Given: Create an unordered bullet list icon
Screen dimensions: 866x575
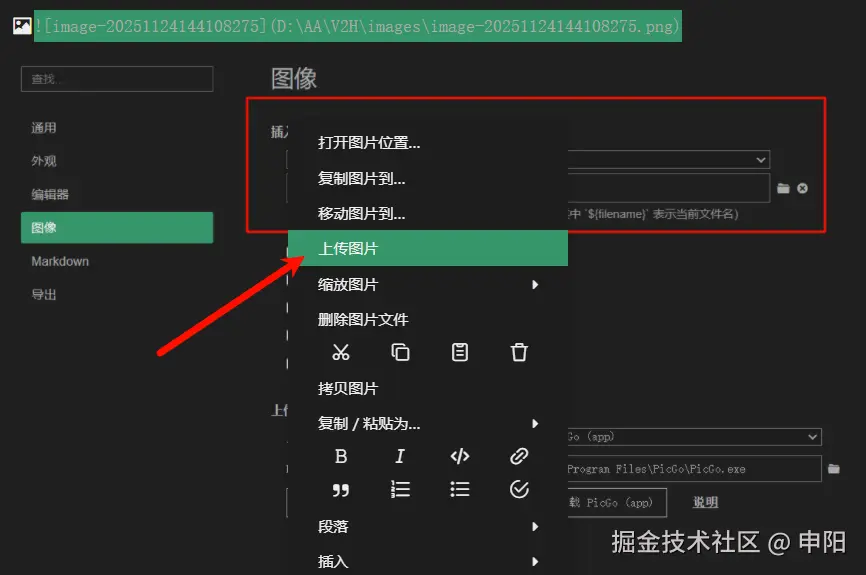Looking at the screenshot, I should coord(460,489).
